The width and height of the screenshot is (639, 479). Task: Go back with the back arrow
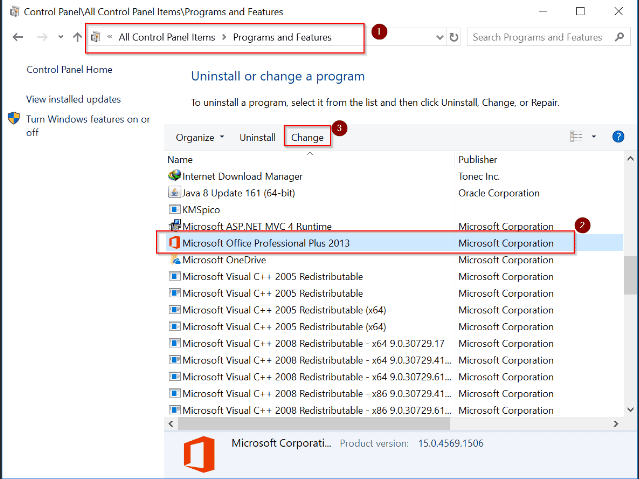(18, 37)
